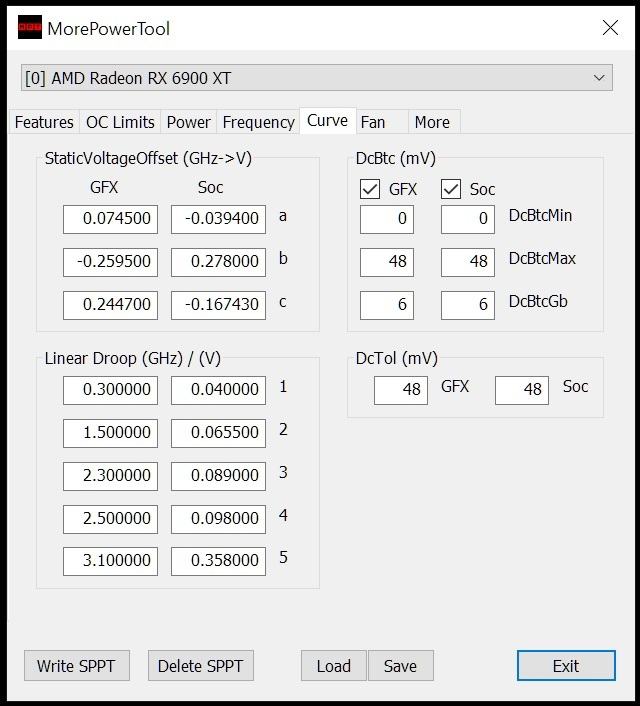Click the DcBtcMax label
640x706 pixels.
542,258
